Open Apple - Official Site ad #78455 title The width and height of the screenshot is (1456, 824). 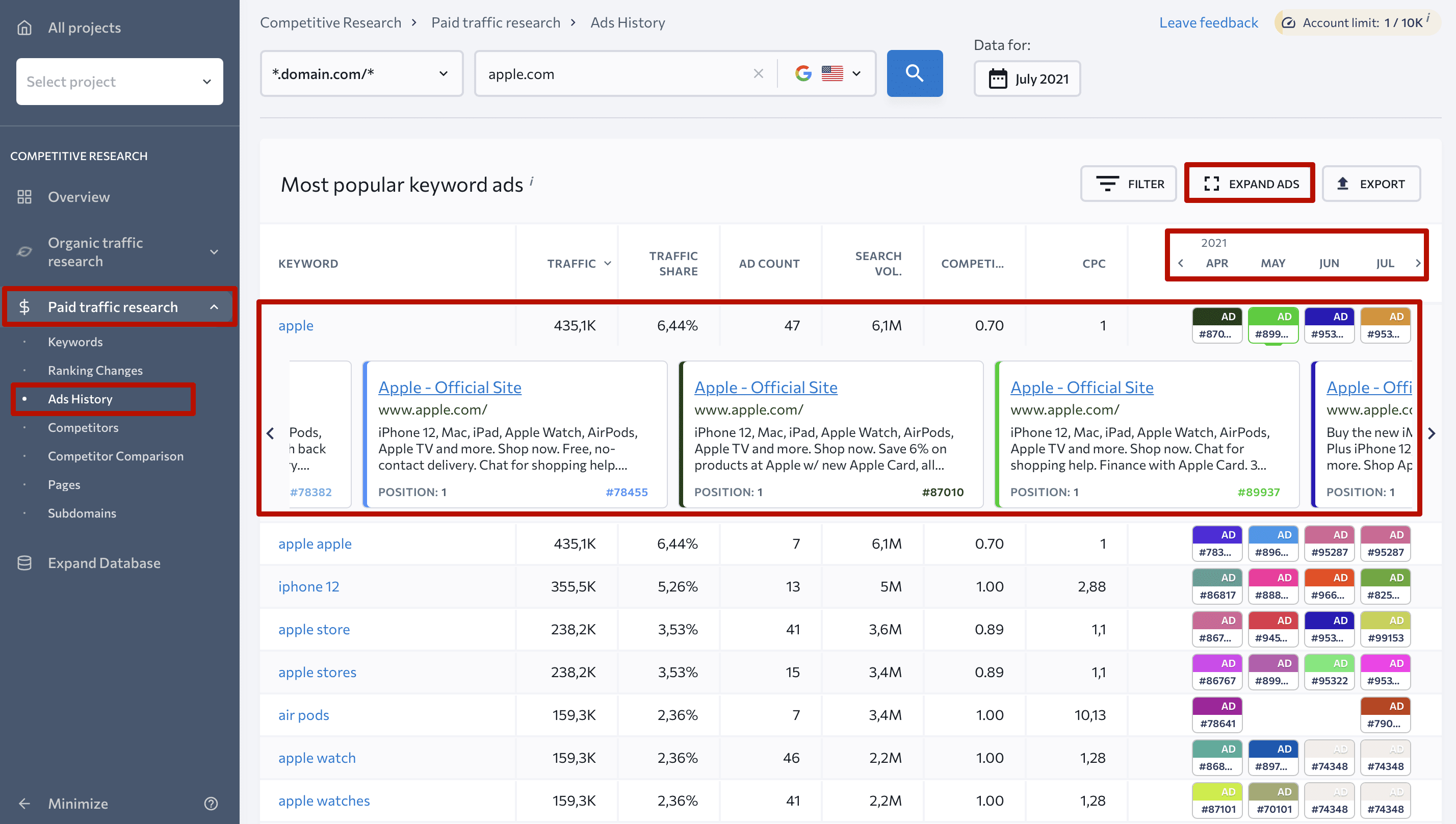click(450, 387)
